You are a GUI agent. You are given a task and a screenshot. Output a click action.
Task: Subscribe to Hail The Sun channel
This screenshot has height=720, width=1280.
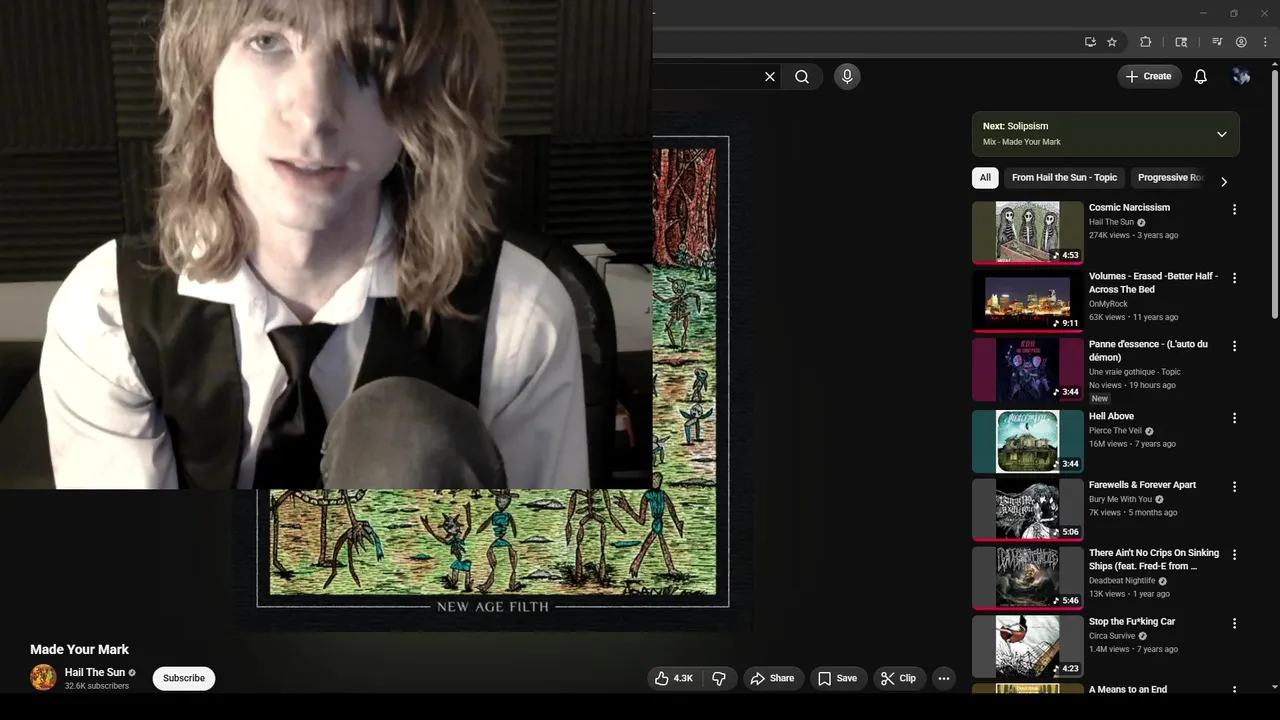[x=184, y=678]
